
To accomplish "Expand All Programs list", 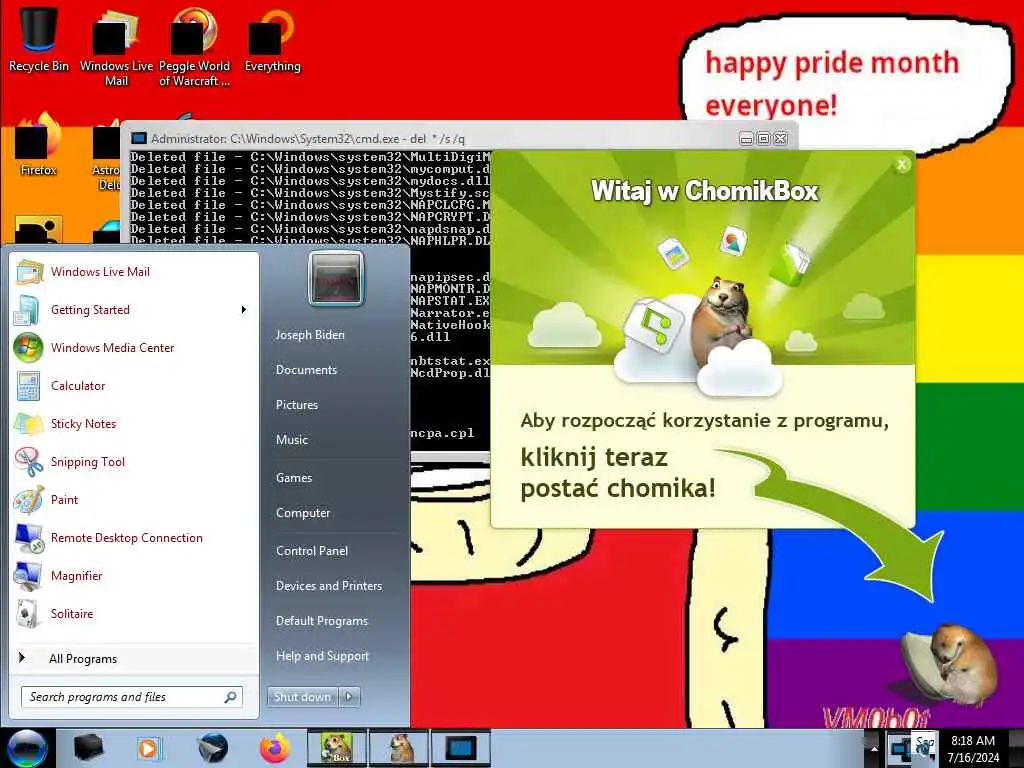I will tap(83, 659).
